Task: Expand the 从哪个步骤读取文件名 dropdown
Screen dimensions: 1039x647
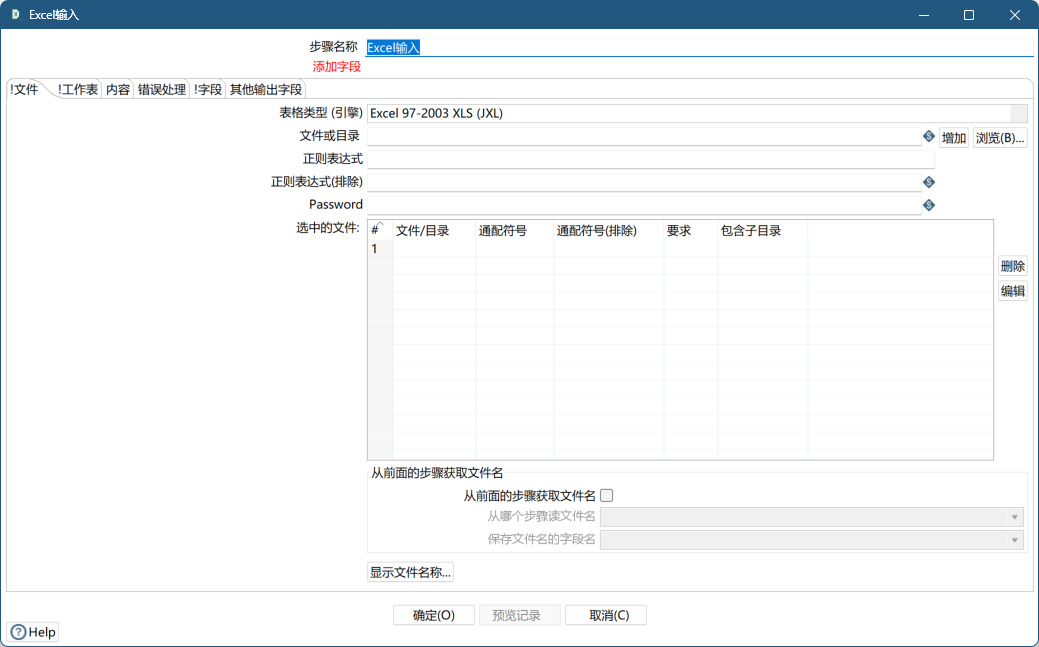Action: coord(1013,516)
